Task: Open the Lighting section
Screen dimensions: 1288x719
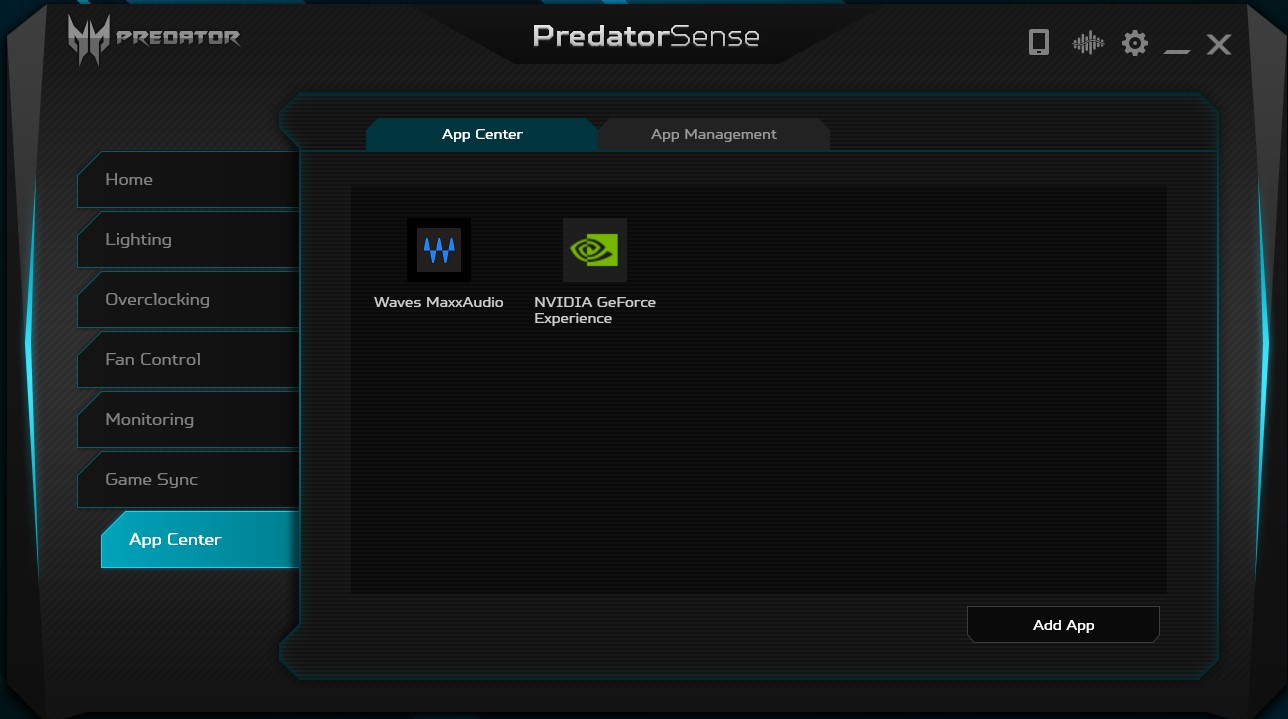Action: 188,240
